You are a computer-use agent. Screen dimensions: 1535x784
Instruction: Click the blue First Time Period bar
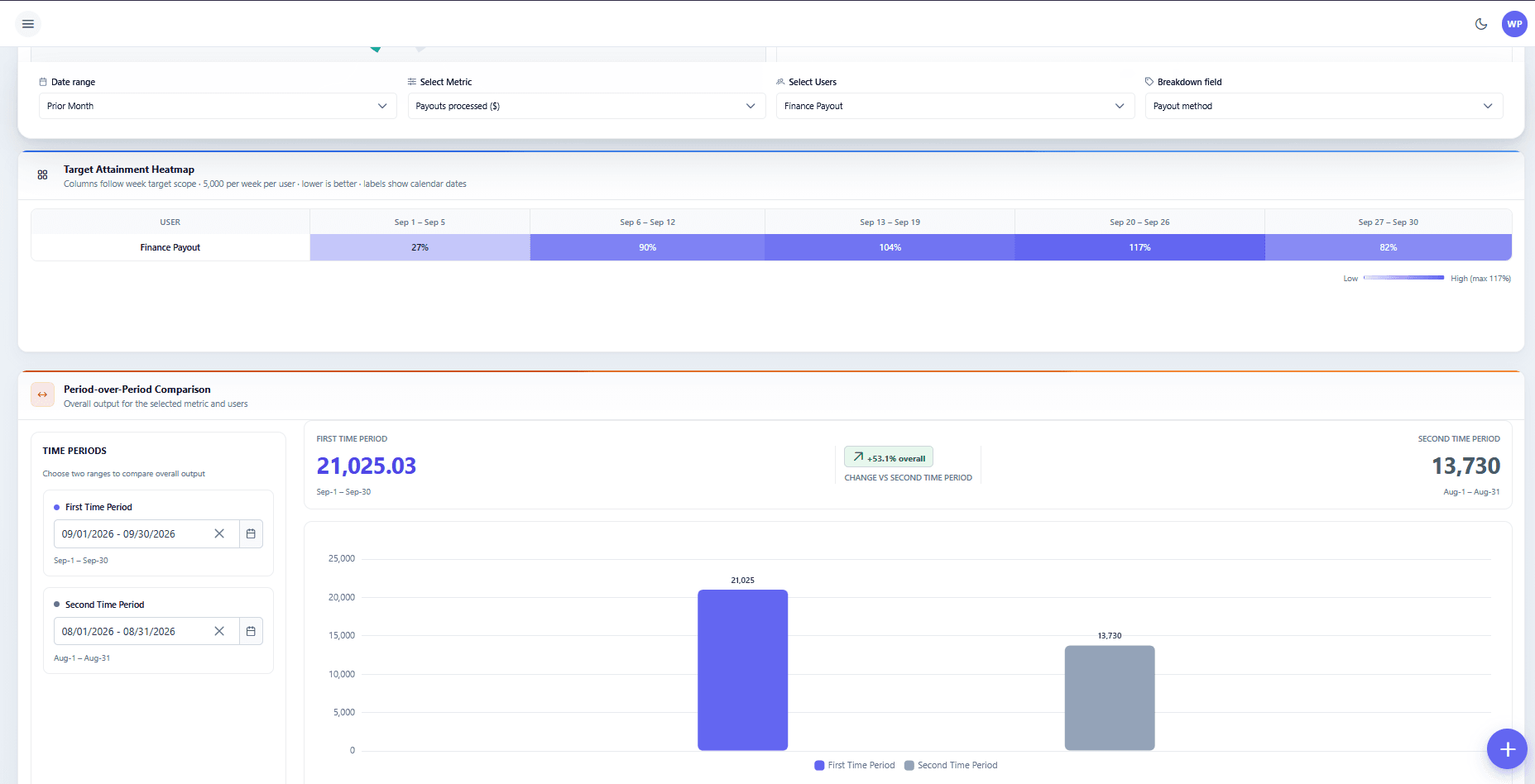click(743, 670)
